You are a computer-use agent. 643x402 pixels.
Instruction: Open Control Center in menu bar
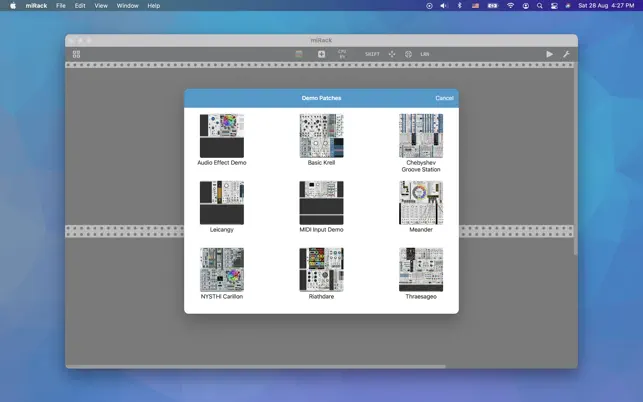click(554, 6)
